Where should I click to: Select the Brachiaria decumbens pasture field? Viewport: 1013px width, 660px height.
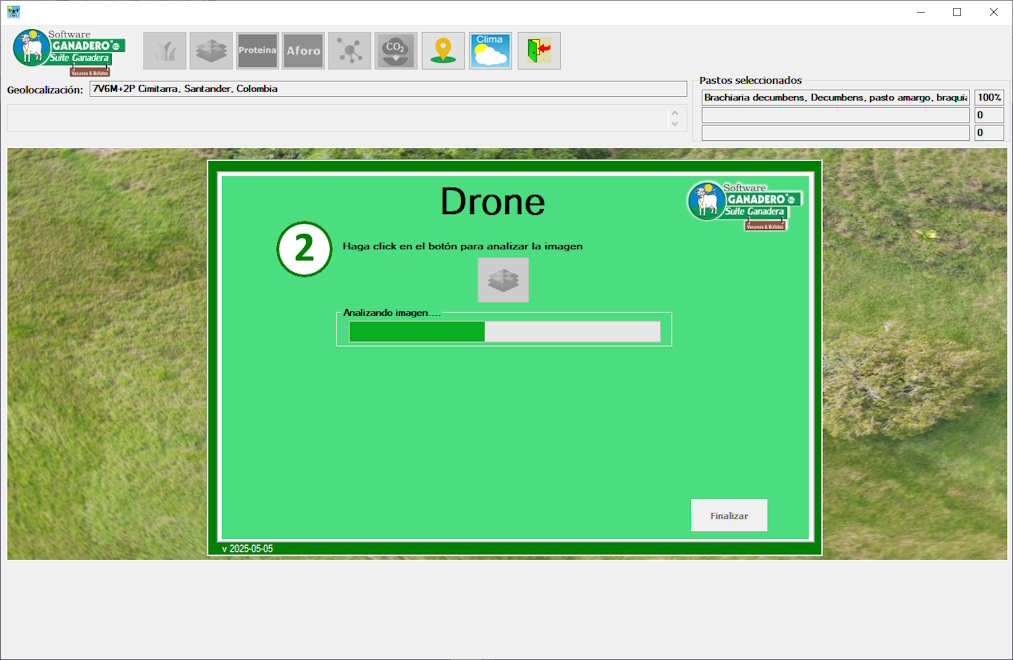click(x=835, y=98)
